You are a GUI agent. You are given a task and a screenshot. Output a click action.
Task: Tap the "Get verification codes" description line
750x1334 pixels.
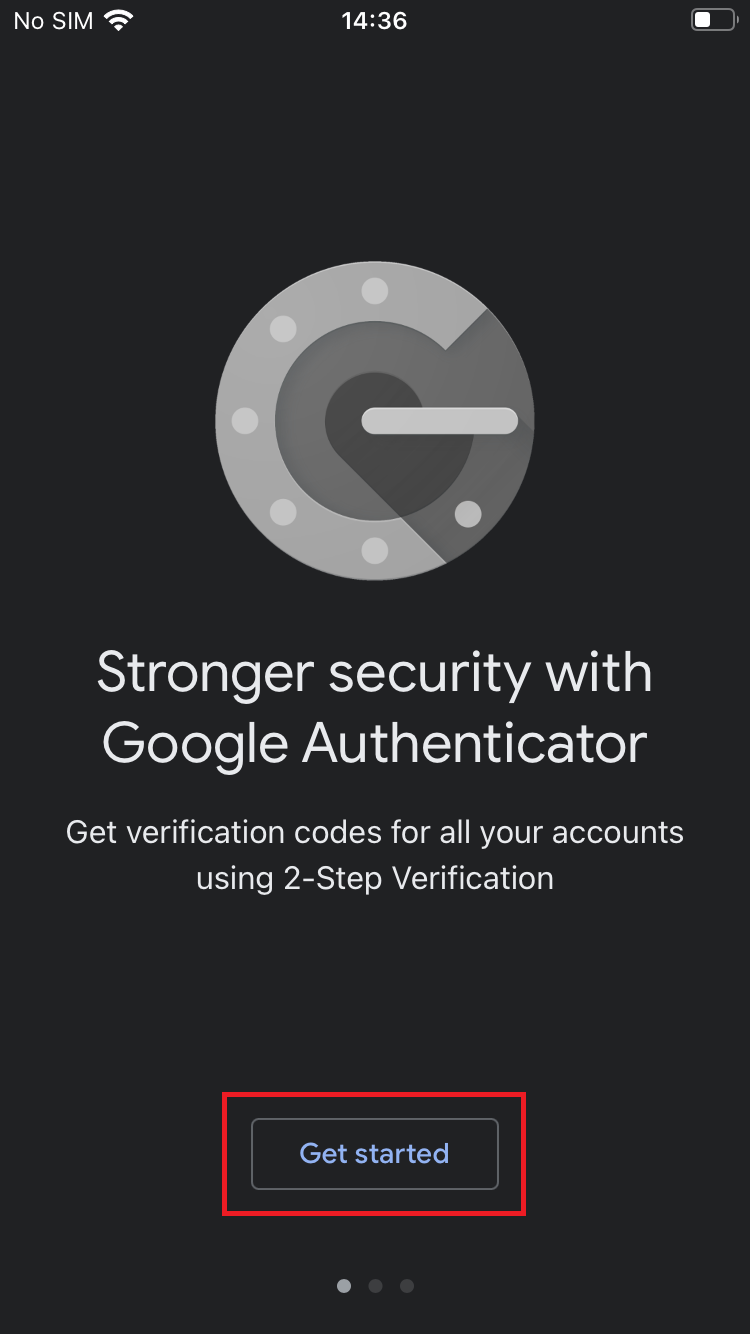pos(375,832)
